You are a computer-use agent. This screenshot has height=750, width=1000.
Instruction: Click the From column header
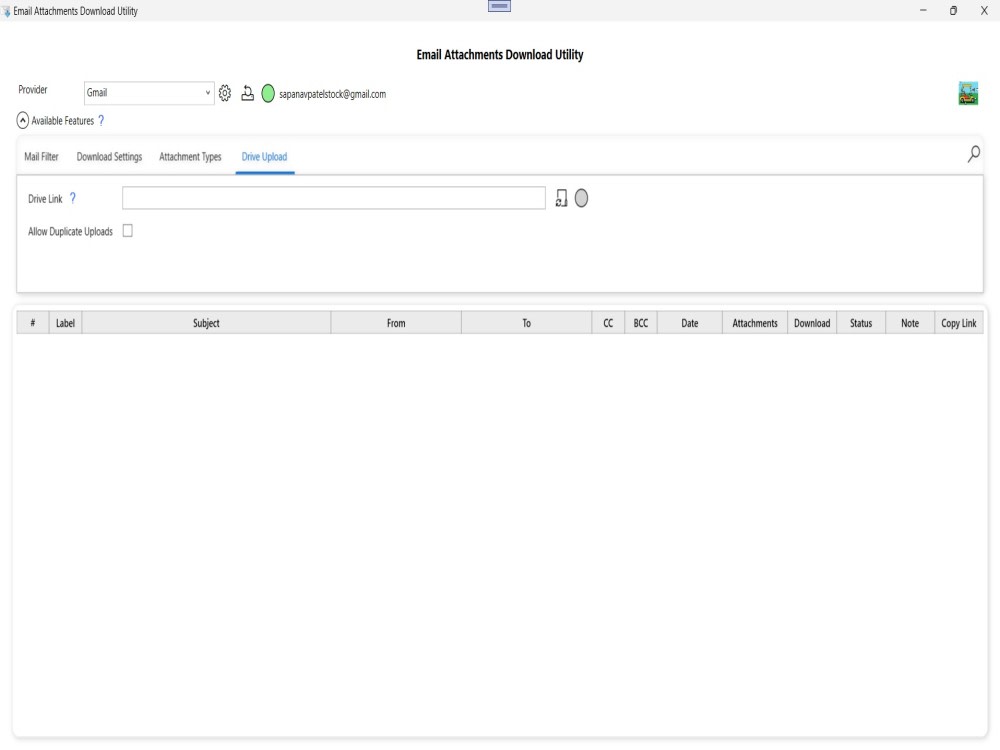coord(396,323)
